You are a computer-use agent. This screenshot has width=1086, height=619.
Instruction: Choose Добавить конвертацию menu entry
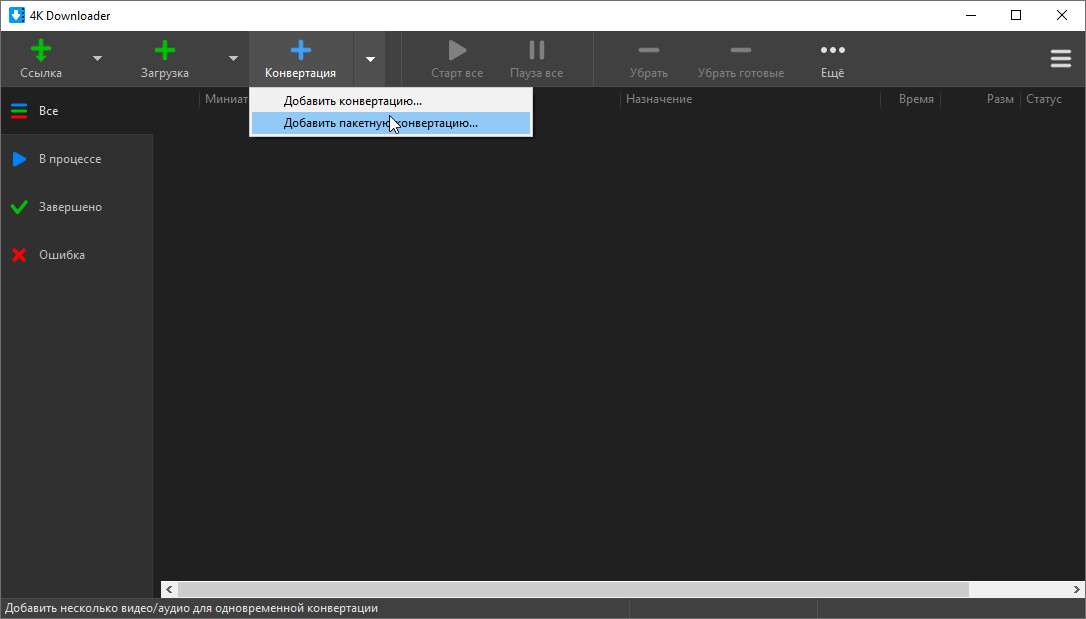(x=353, y=101)
